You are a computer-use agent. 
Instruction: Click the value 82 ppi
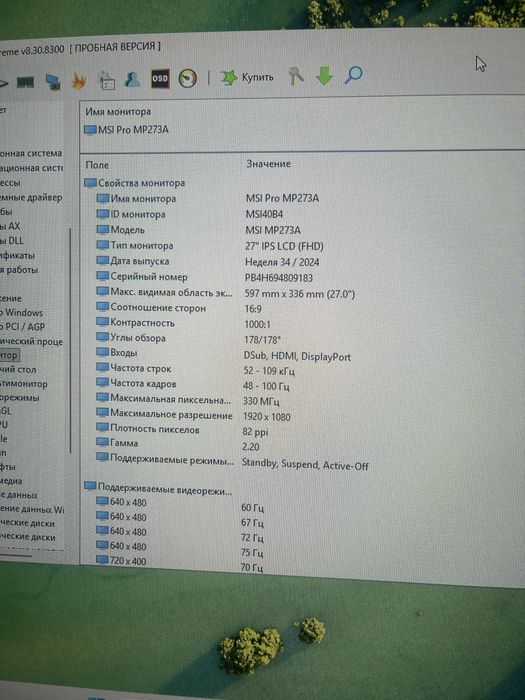click(255, 432)
